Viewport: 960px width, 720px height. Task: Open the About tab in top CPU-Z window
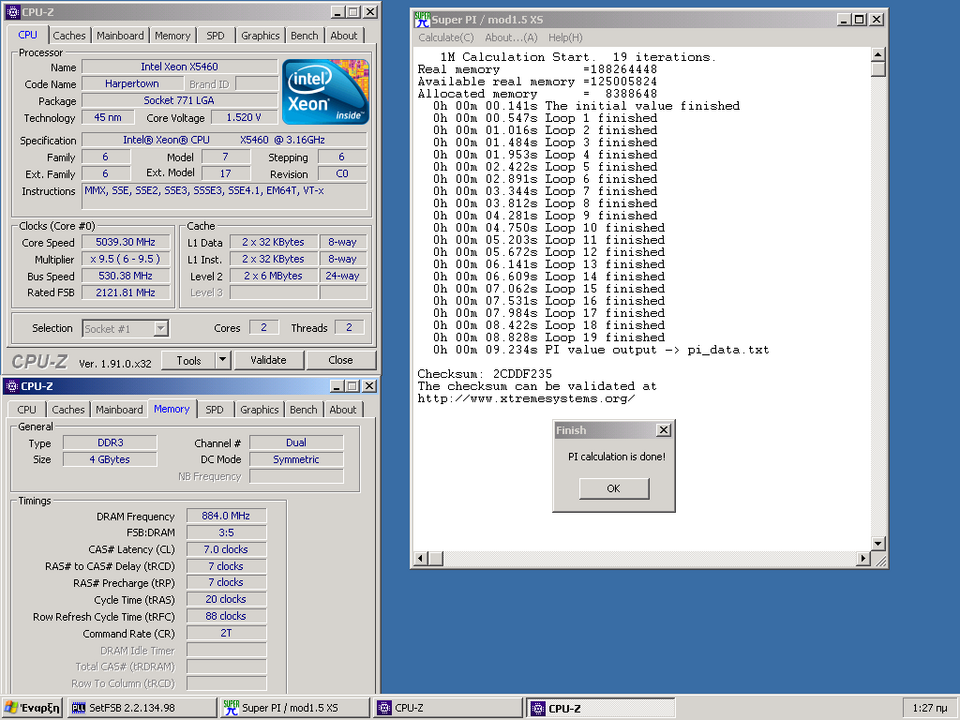coord(344,36)
